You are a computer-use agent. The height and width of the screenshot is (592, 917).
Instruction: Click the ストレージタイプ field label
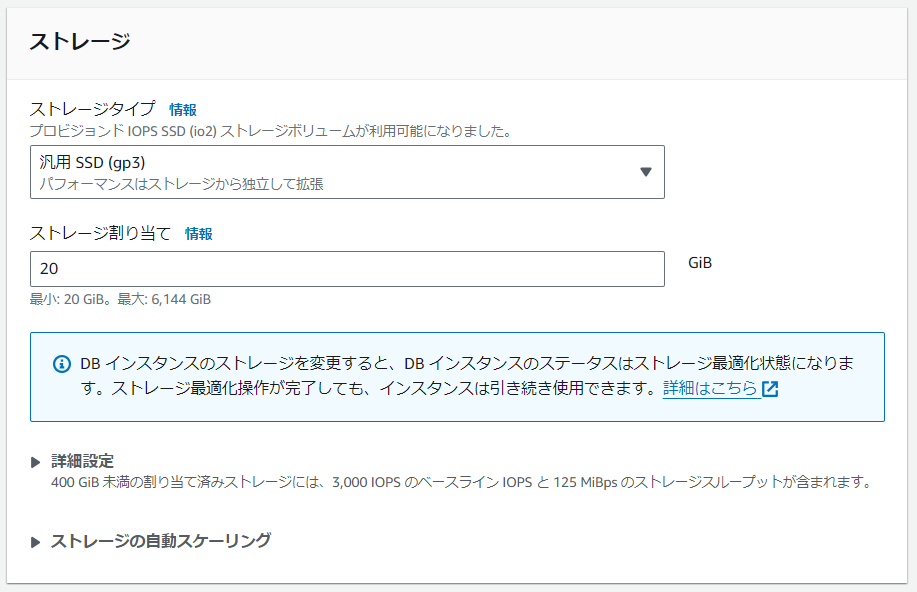point(93,109)
